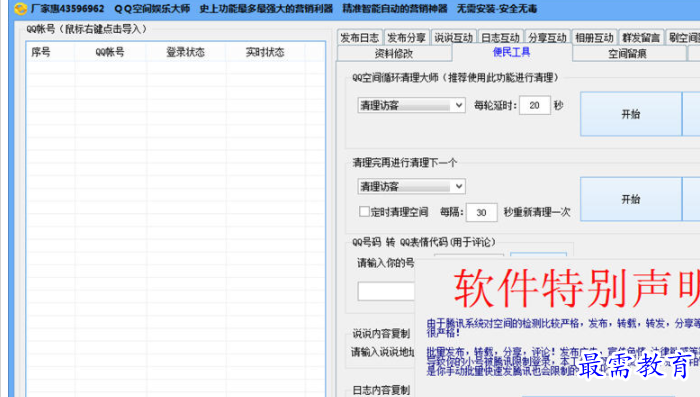Click the 每轮延时 seconds field showing 20
The image size is (700, 397).
point(535,105)
